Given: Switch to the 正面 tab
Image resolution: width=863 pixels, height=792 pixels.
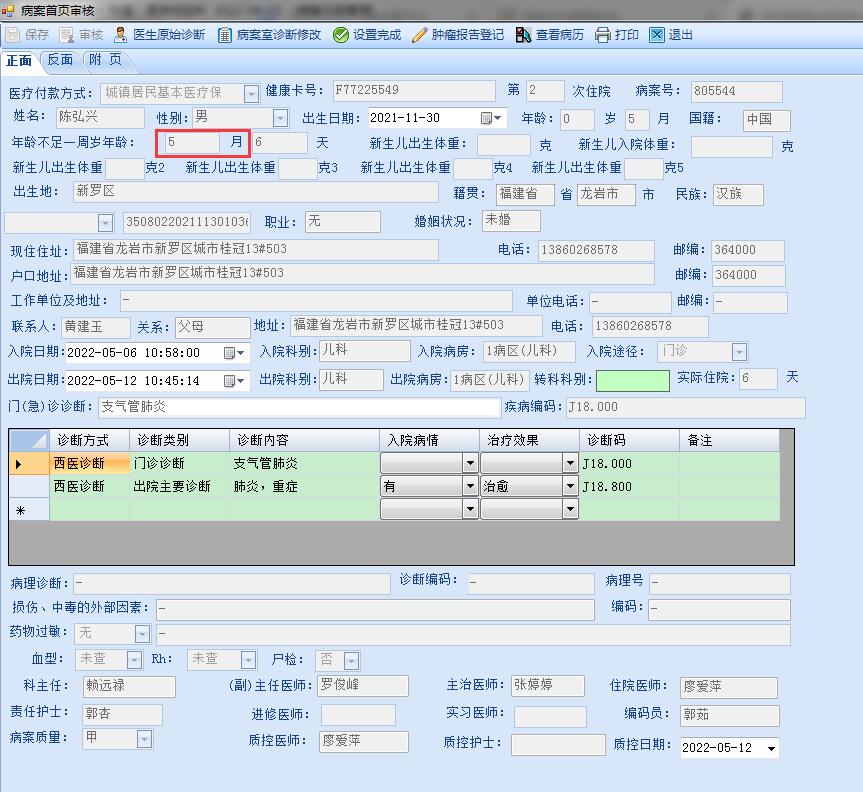Looking at the screenshot, I should 19,60.
